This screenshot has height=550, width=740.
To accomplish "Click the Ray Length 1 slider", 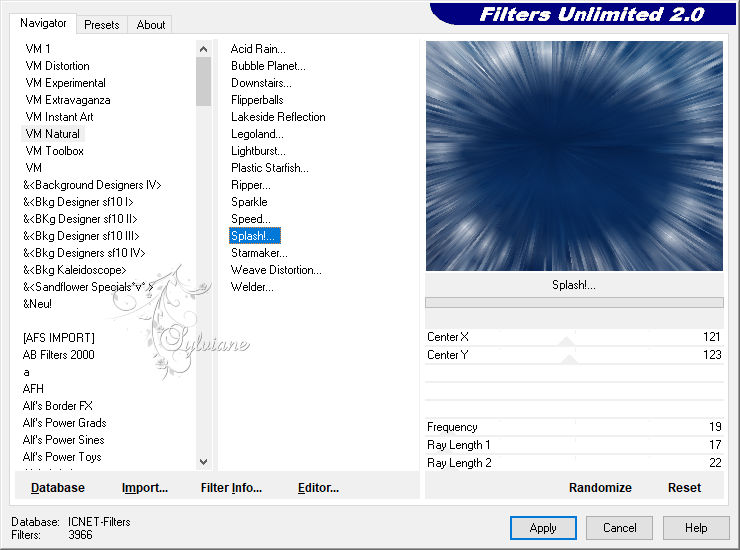I will click(574, 445).
